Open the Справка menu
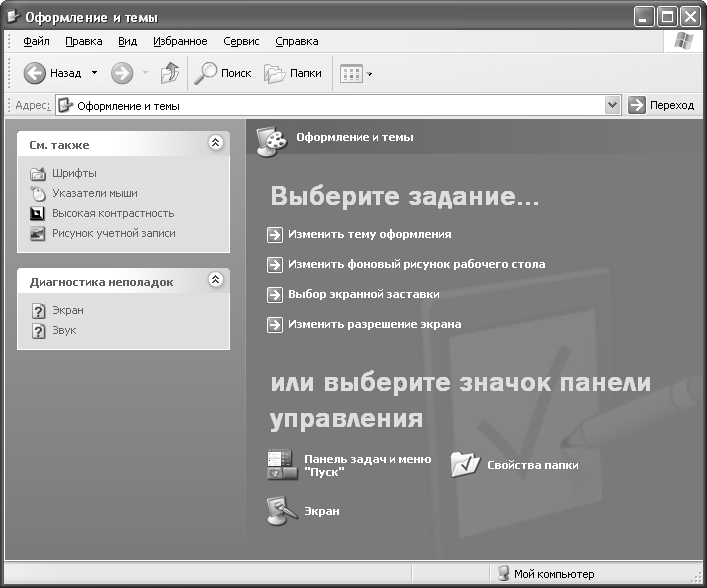 coord(297,41)
